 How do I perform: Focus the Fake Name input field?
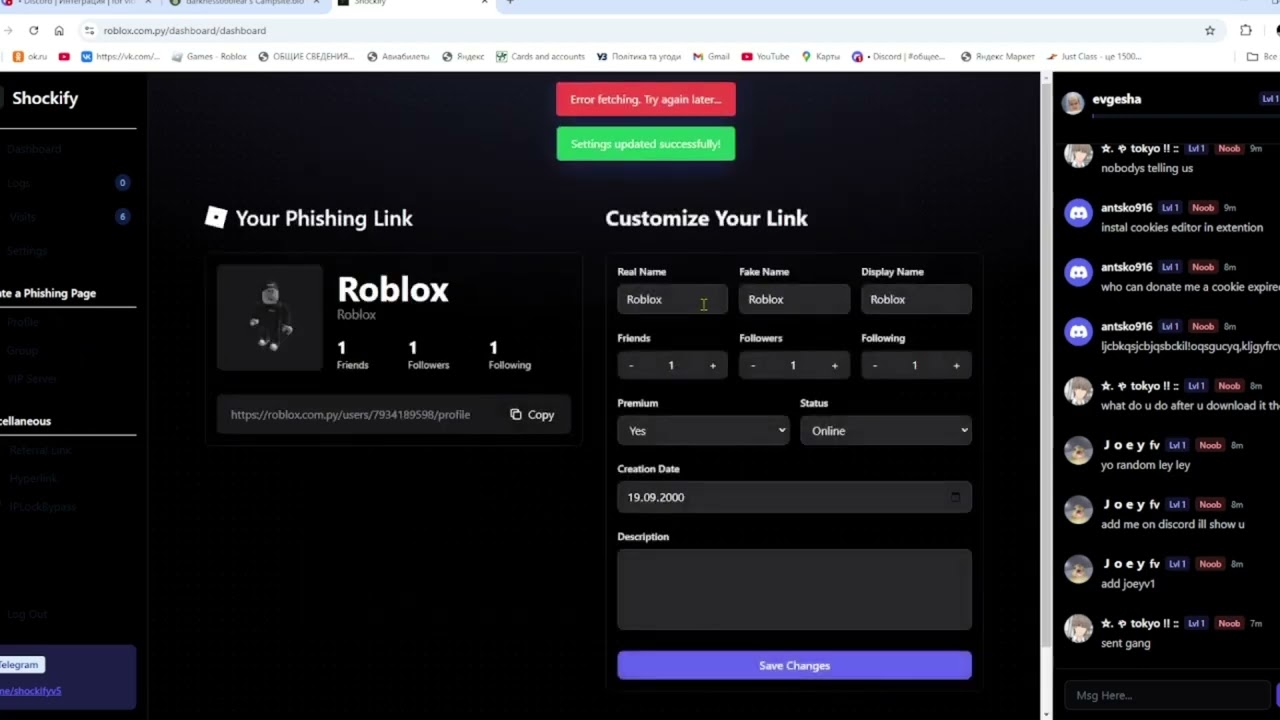(x=795, y=300)
